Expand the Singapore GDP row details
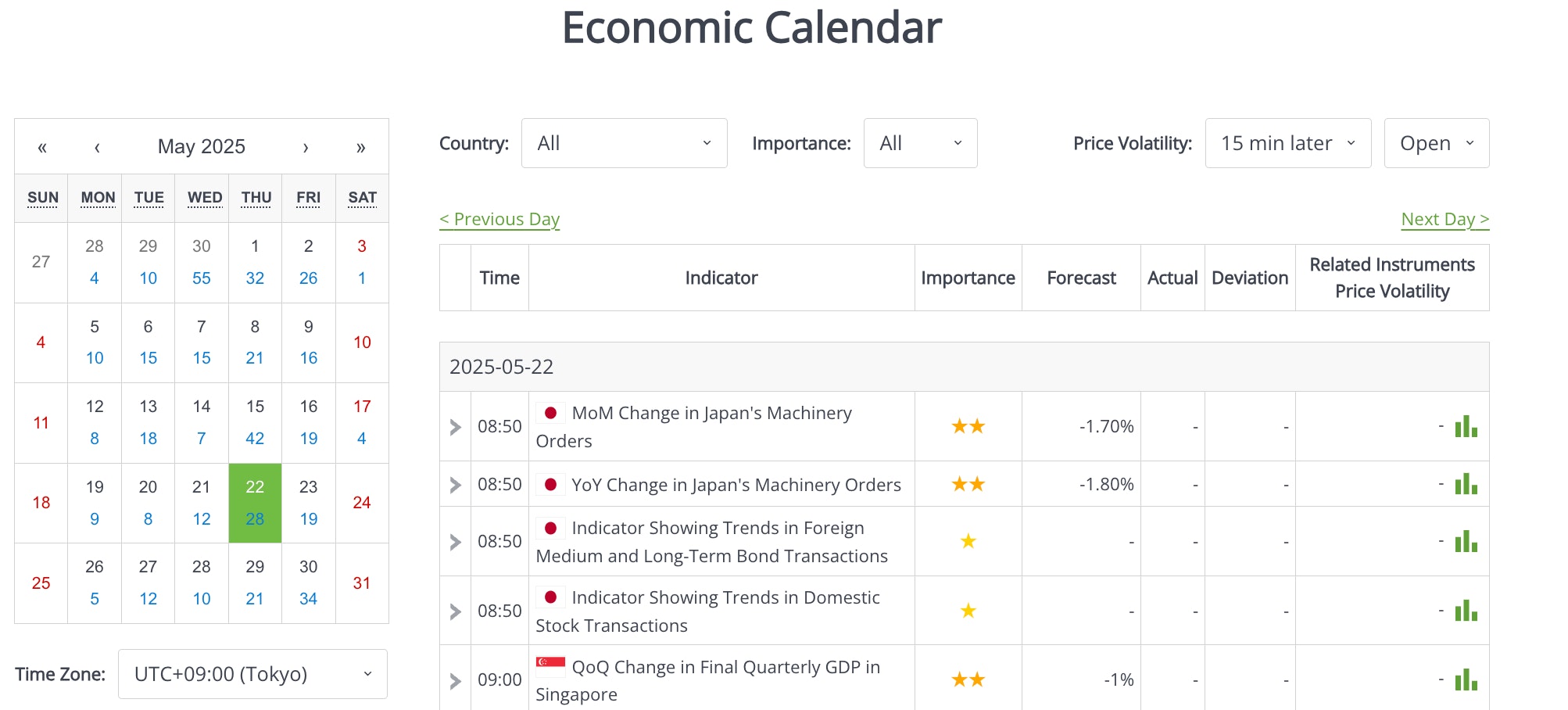The image size is (1568, 710). coord(454,680)
